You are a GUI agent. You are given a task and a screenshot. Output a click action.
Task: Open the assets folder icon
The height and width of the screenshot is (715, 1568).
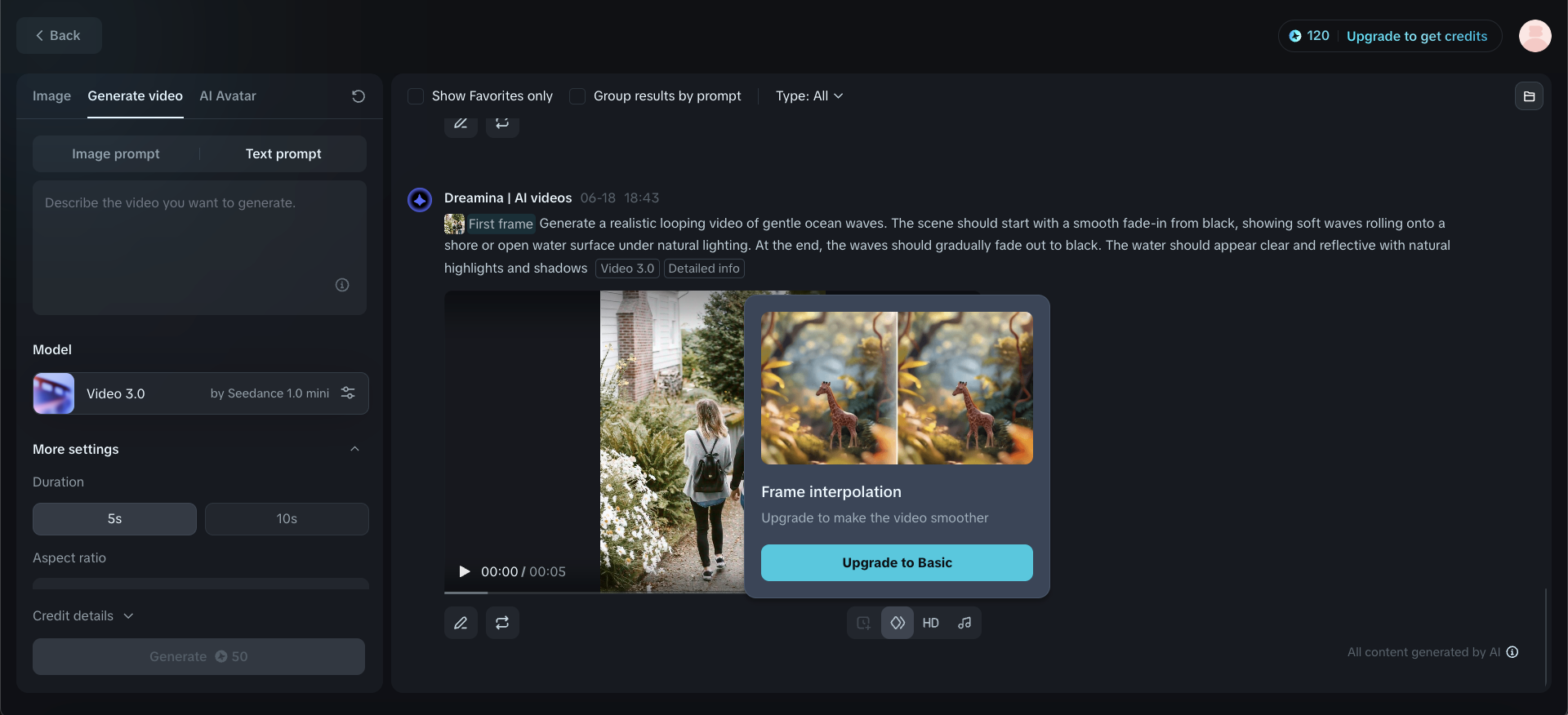pos(1529,96)
